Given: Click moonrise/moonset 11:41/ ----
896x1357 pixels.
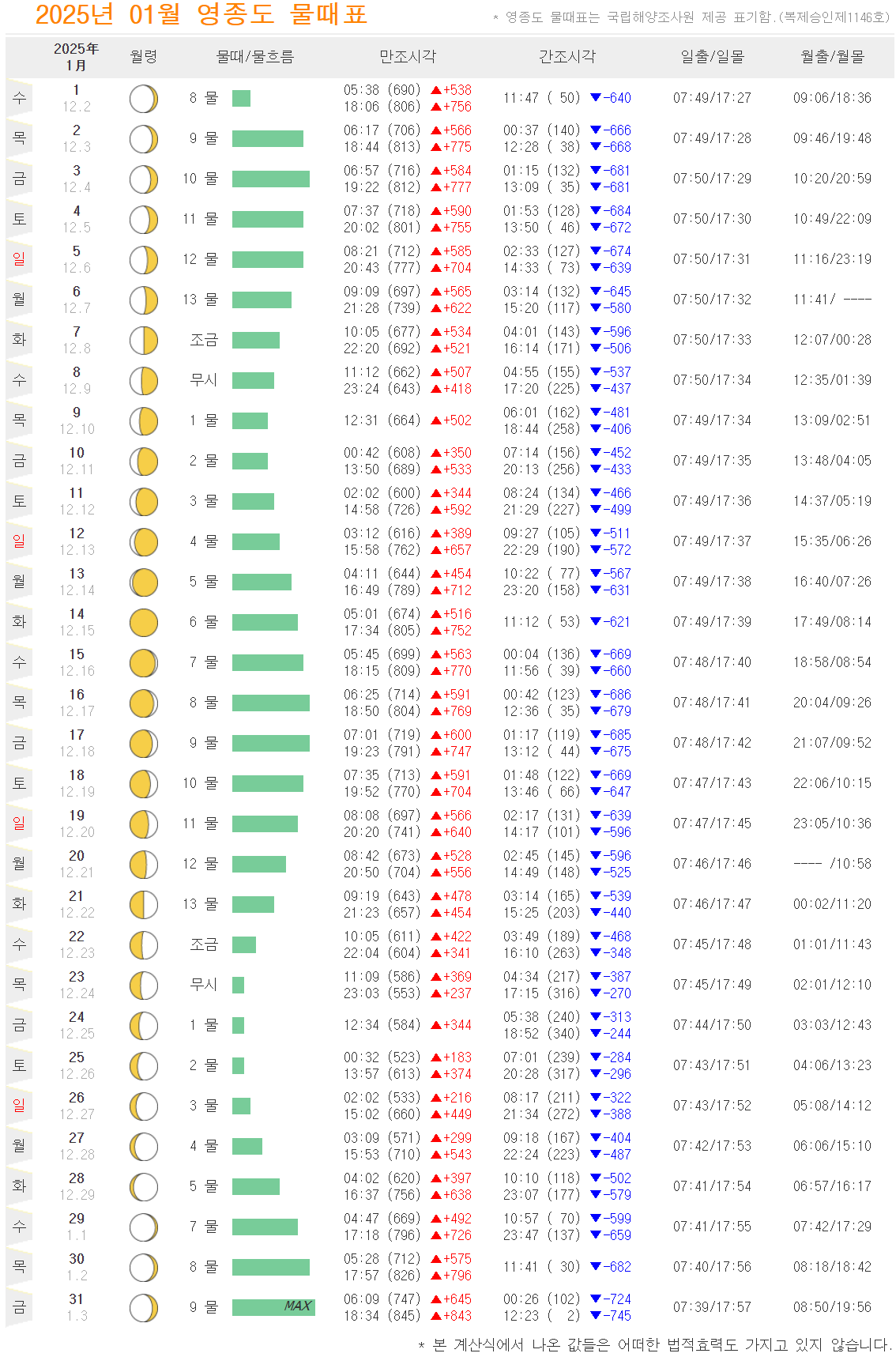Looking at the screenshot, I should click(x=833, y=300).
